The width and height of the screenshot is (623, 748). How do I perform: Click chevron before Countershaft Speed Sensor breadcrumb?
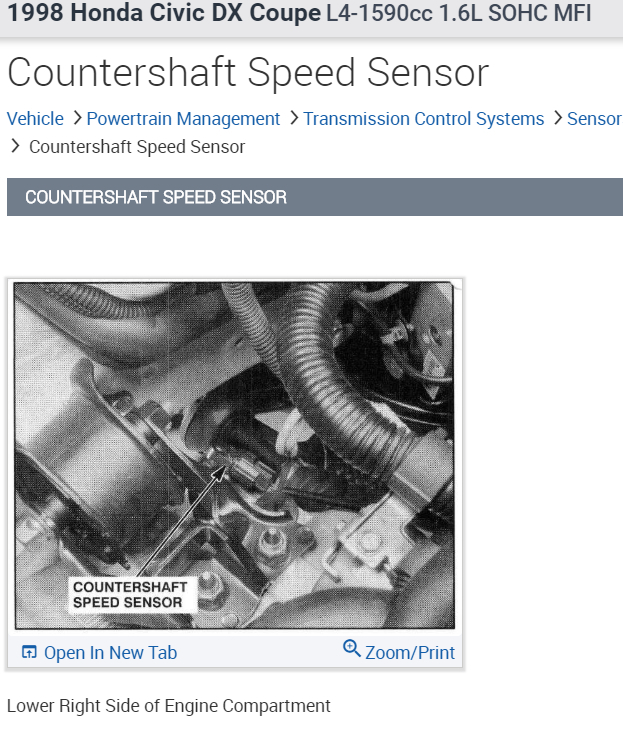[x=15, y=146]
